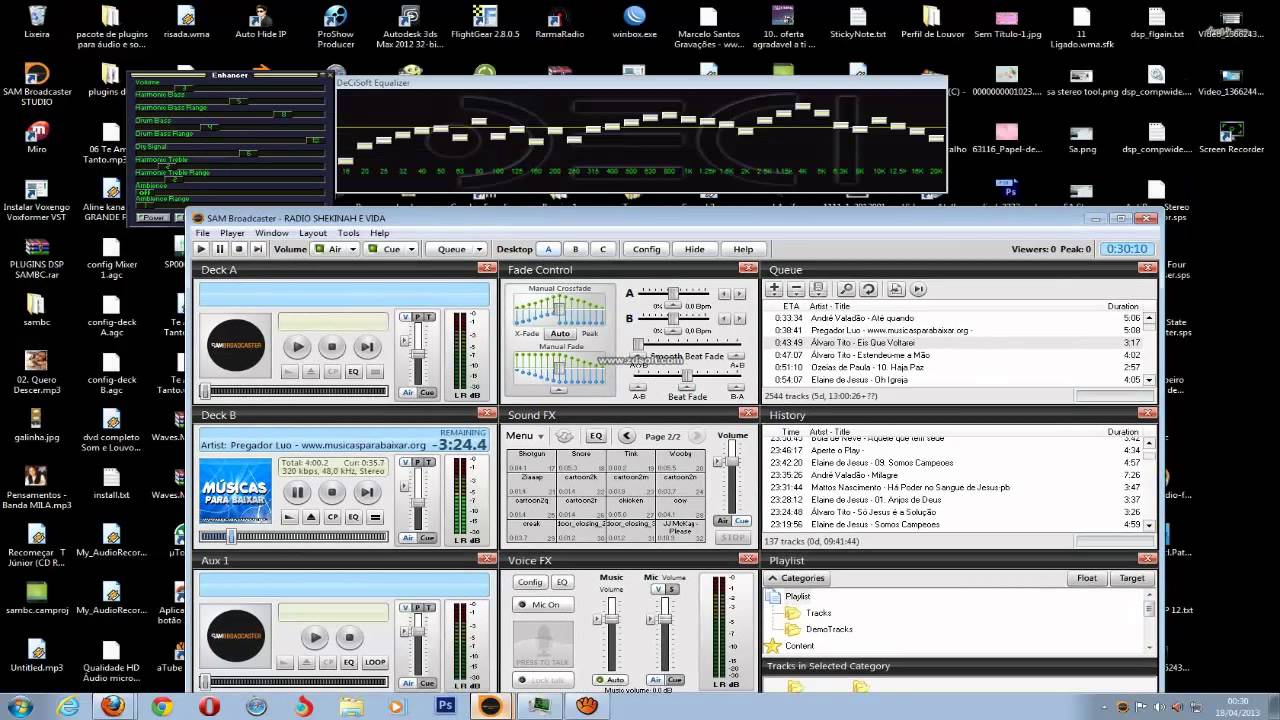The height and width of the screenshot is (720, 1280).
Task: Open the Tools menu
Action: coord(348,233)
